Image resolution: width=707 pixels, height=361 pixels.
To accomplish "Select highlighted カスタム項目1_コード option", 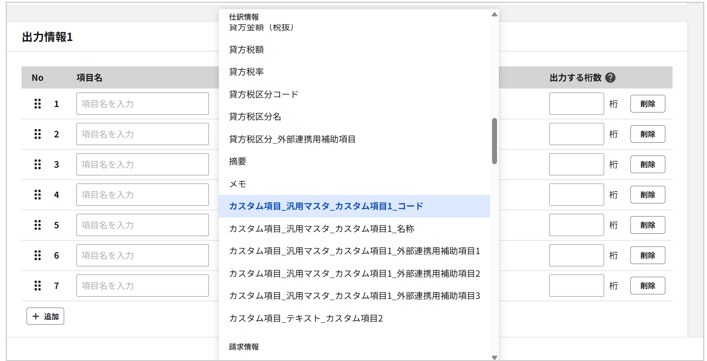I will point(354,206).
